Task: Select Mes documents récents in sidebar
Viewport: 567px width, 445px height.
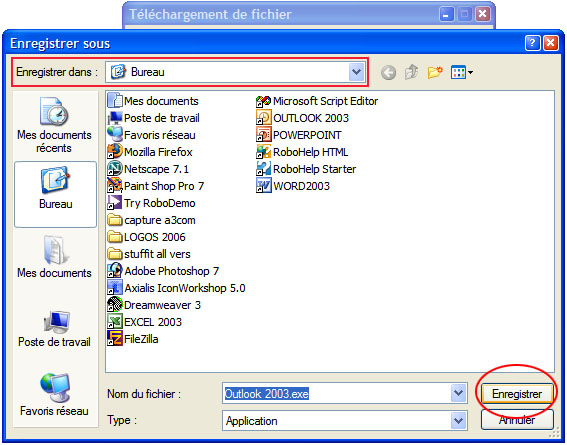Action: click(55, 125)
